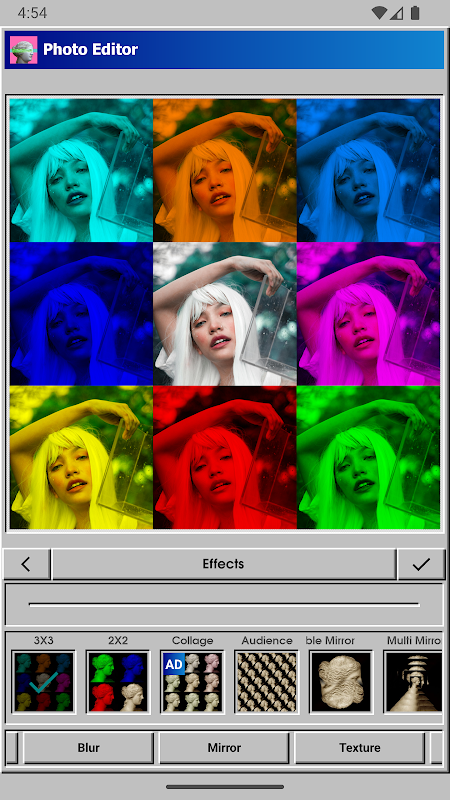
Task: Tap the cyan tinted photo tile
Action: coord(81,170)
